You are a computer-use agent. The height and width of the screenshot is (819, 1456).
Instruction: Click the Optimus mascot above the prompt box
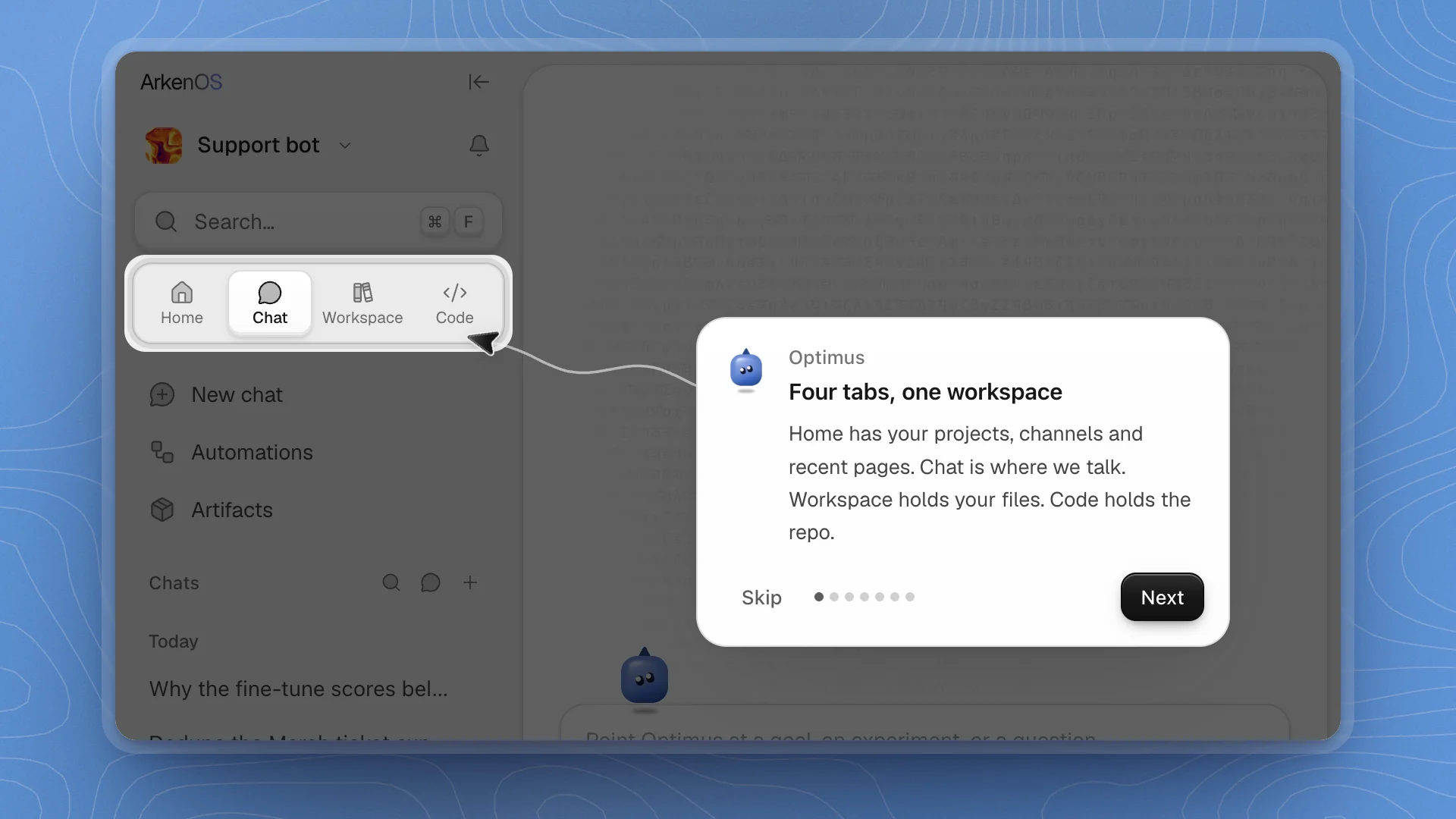coord(645,679)
